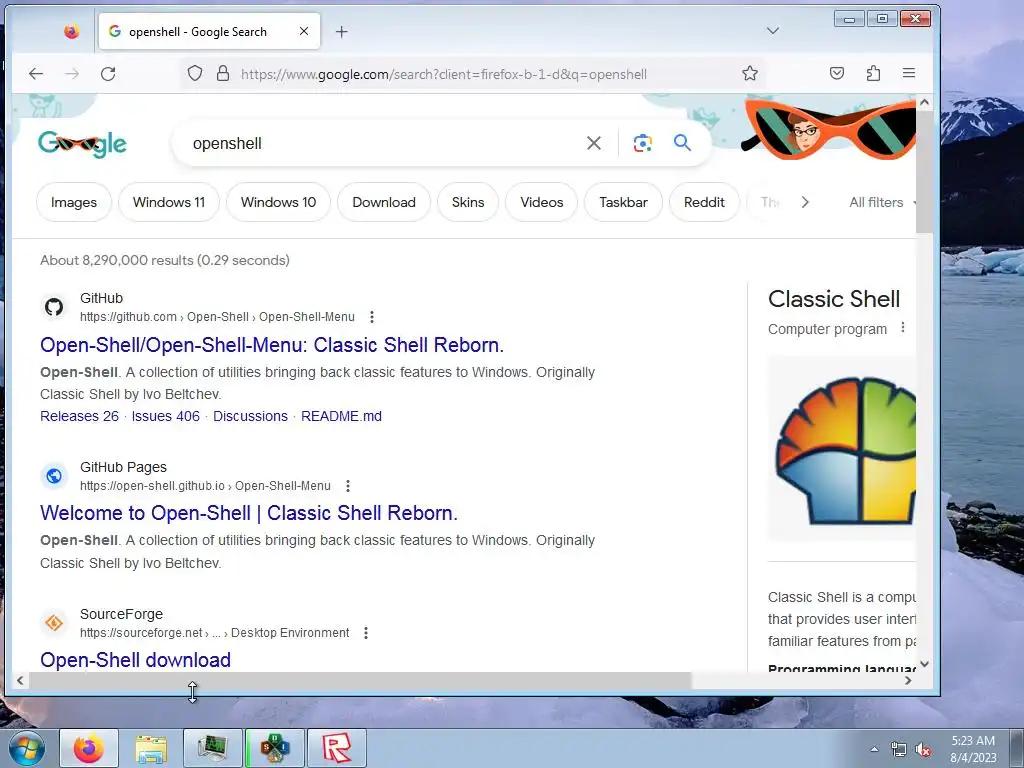Open the Pocket save icon
The image size is (1024, 768).
[x=837, y=73]
